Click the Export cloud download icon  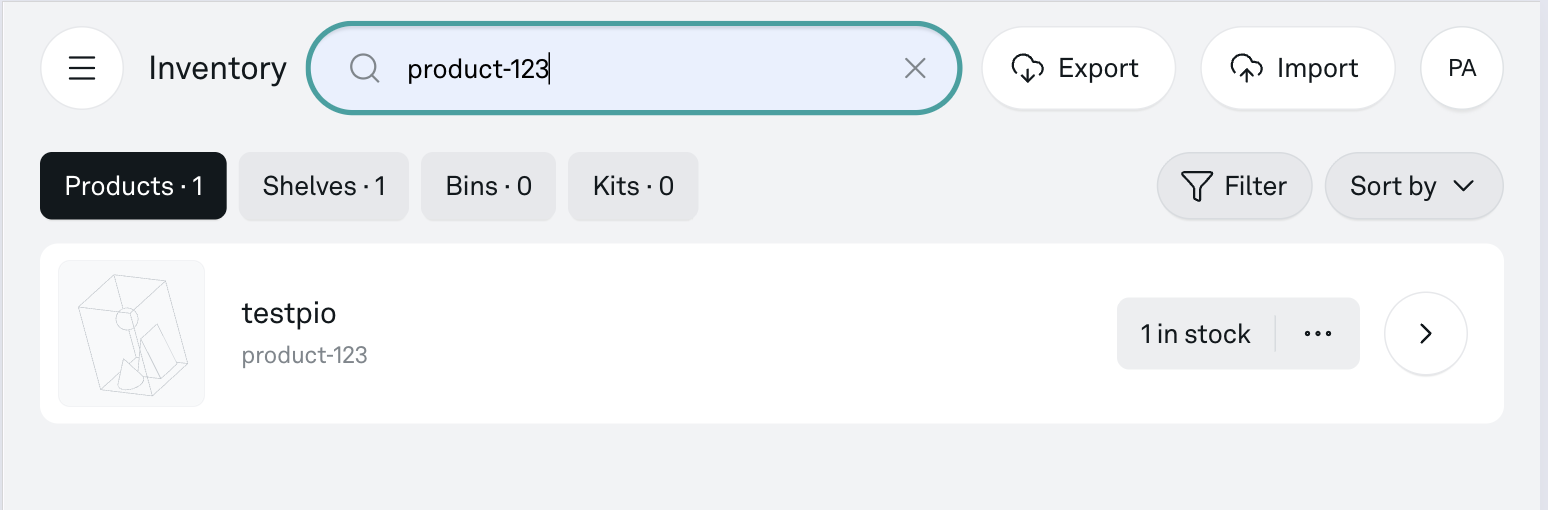tap(1028, 68)
